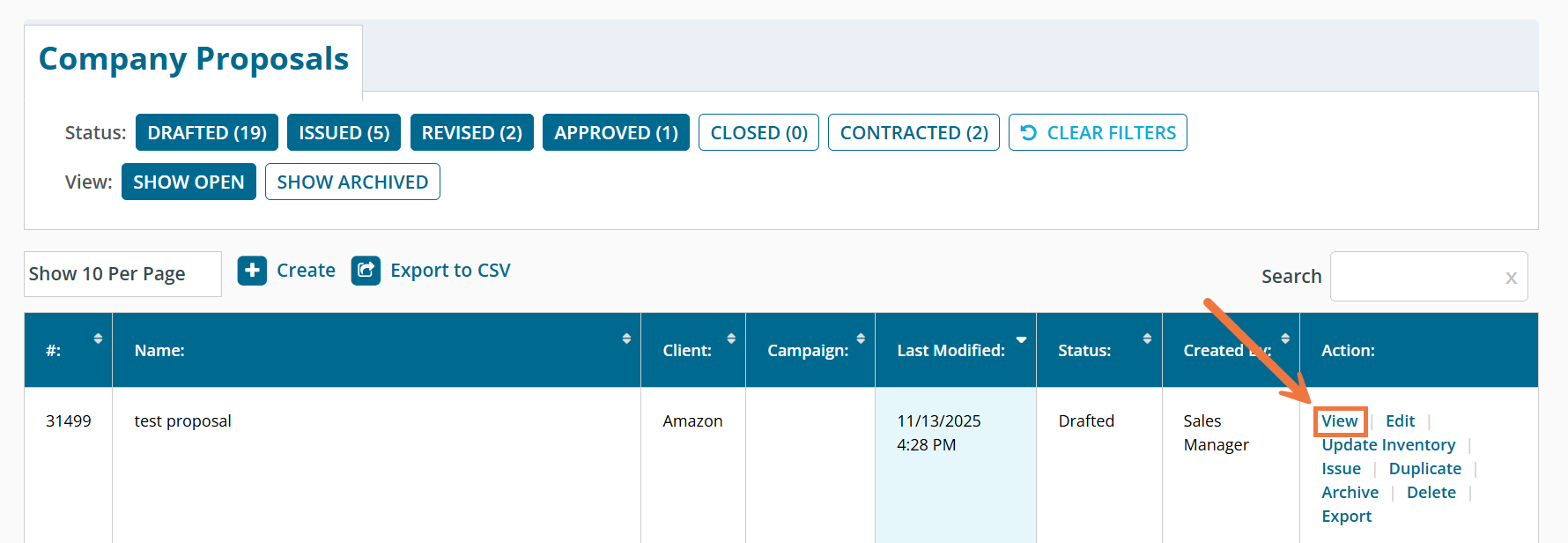Click the plus Create icon

click(252, 271)
